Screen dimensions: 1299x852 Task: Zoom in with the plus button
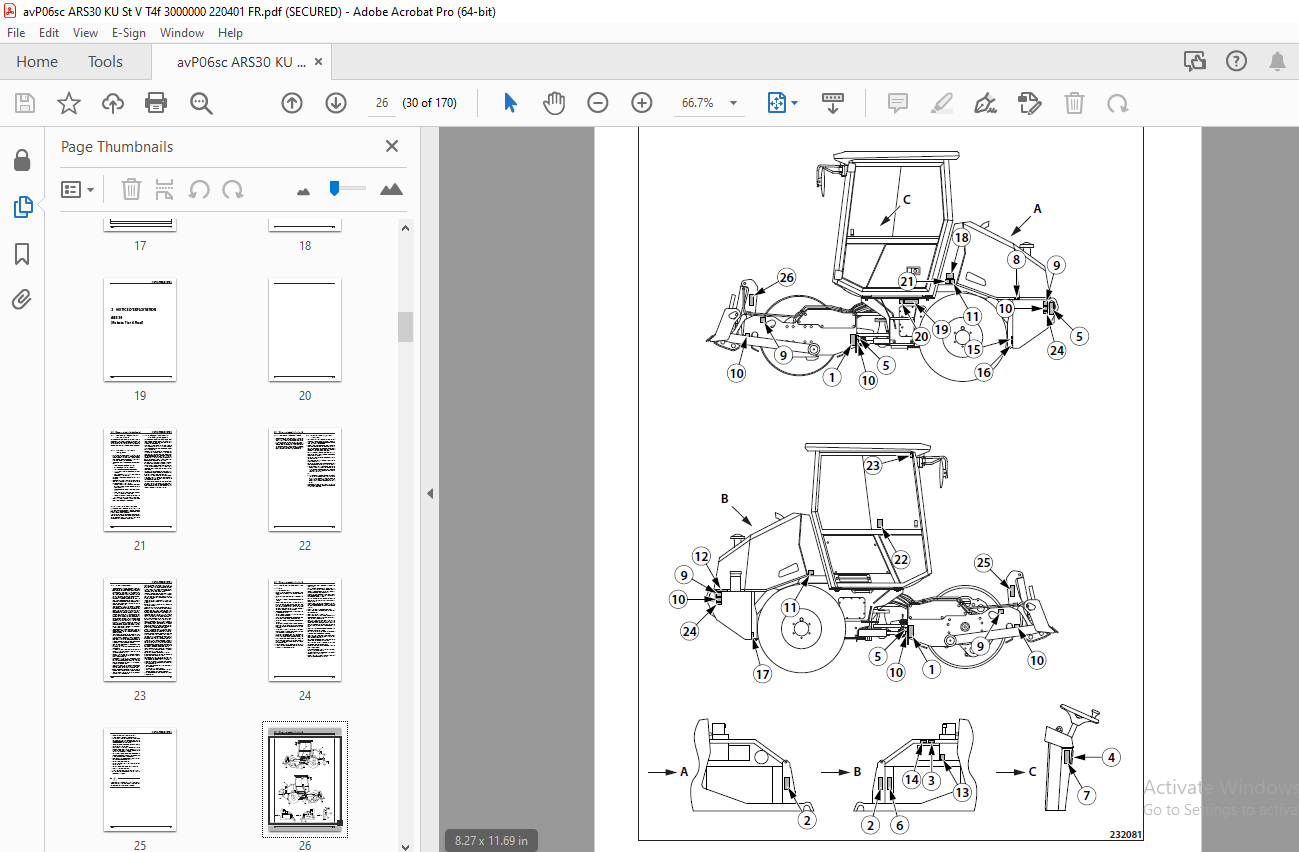642,103
